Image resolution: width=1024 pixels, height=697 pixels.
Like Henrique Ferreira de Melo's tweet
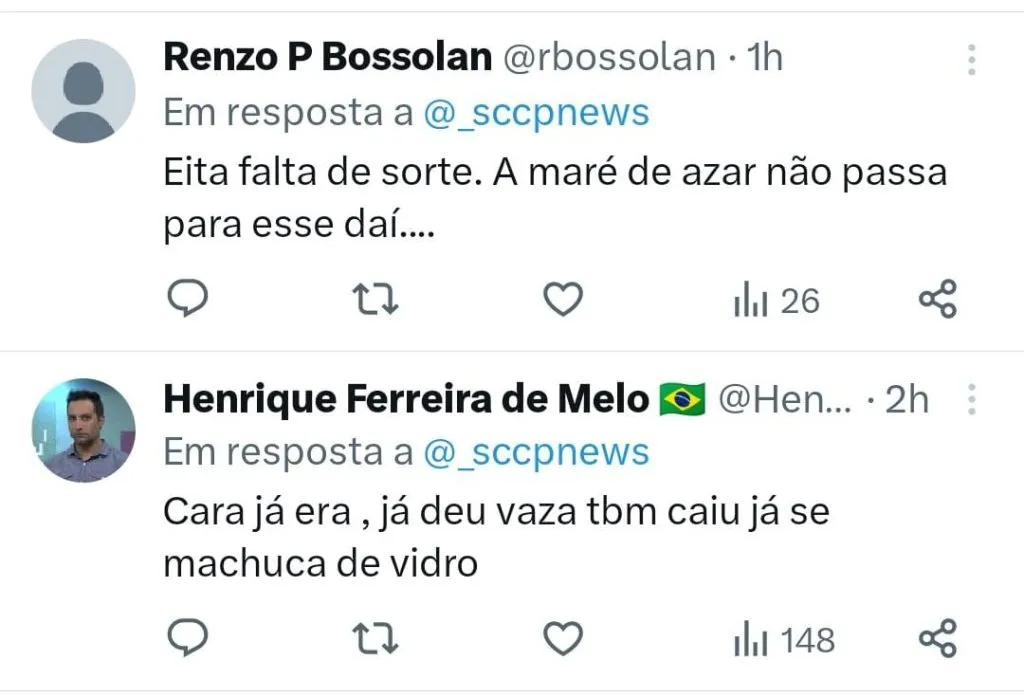tap(563, 637)
